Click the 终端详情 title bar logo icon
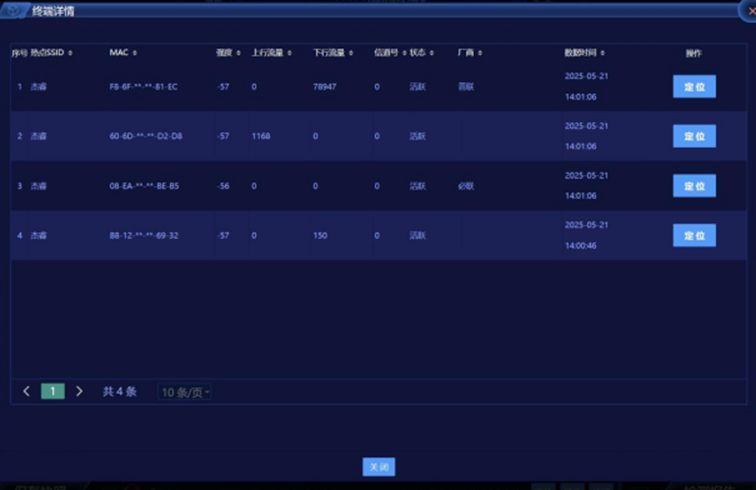This screenshot has width=756, height=490. pyautogui.click(x=13, y=10)
